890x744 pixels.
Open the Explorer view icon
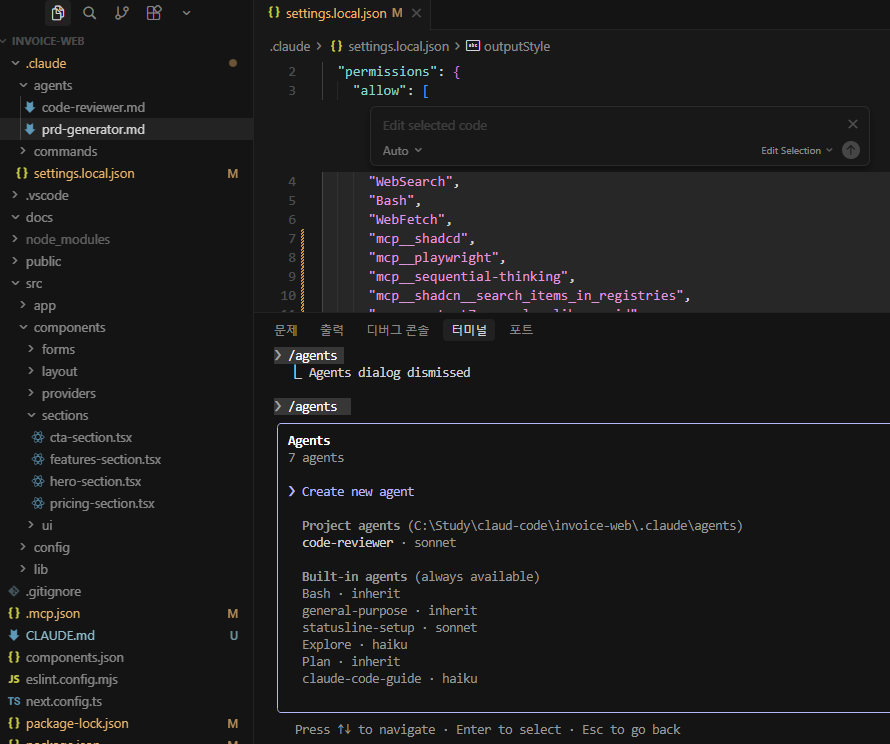(x=58, y=13)
